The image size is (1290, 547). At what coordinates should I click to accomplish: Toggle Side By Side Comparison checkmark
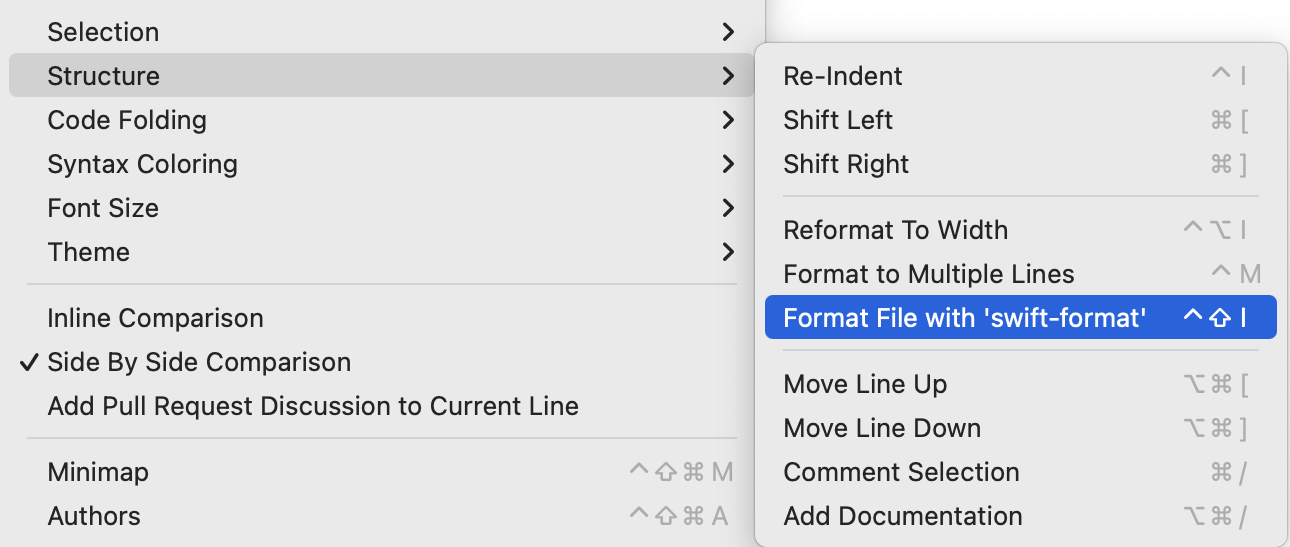coord(199,362)
